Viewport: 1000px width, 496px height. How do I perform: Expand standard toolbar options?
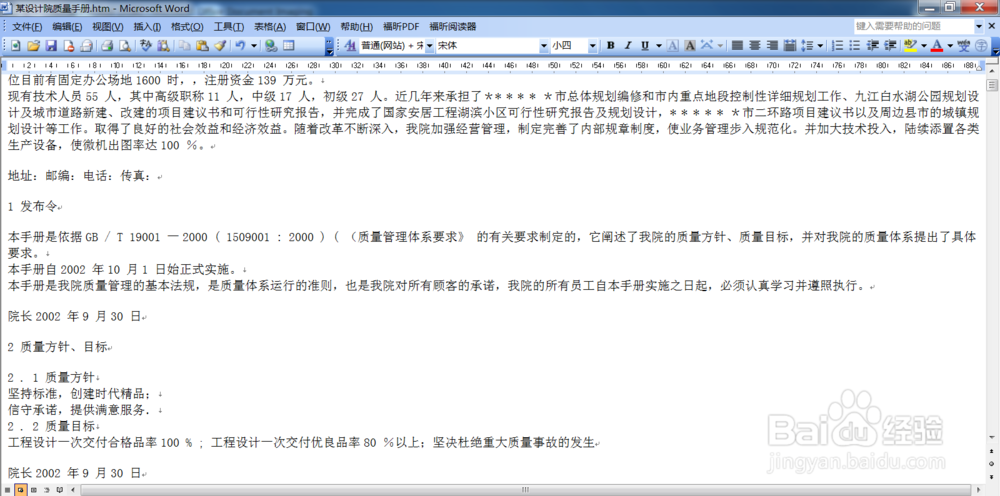pyautogui.click(x=329, y=45)
